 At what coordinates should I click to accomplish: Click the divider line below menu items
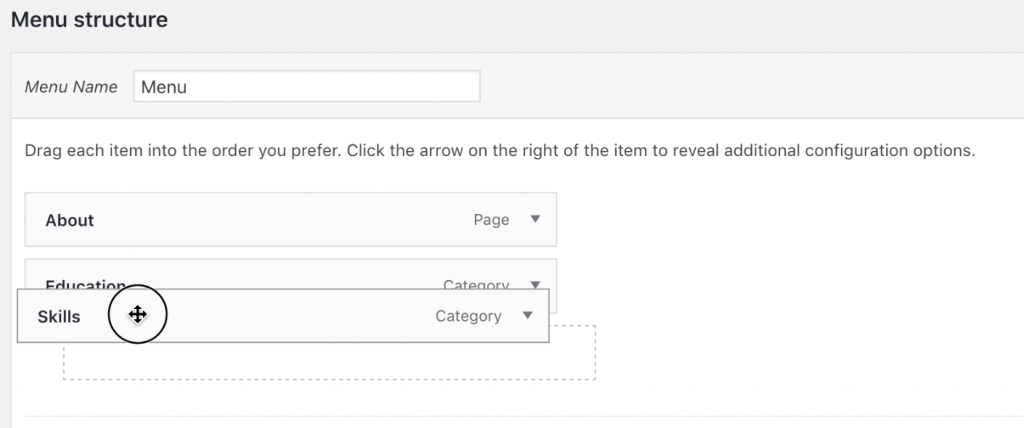524,416
